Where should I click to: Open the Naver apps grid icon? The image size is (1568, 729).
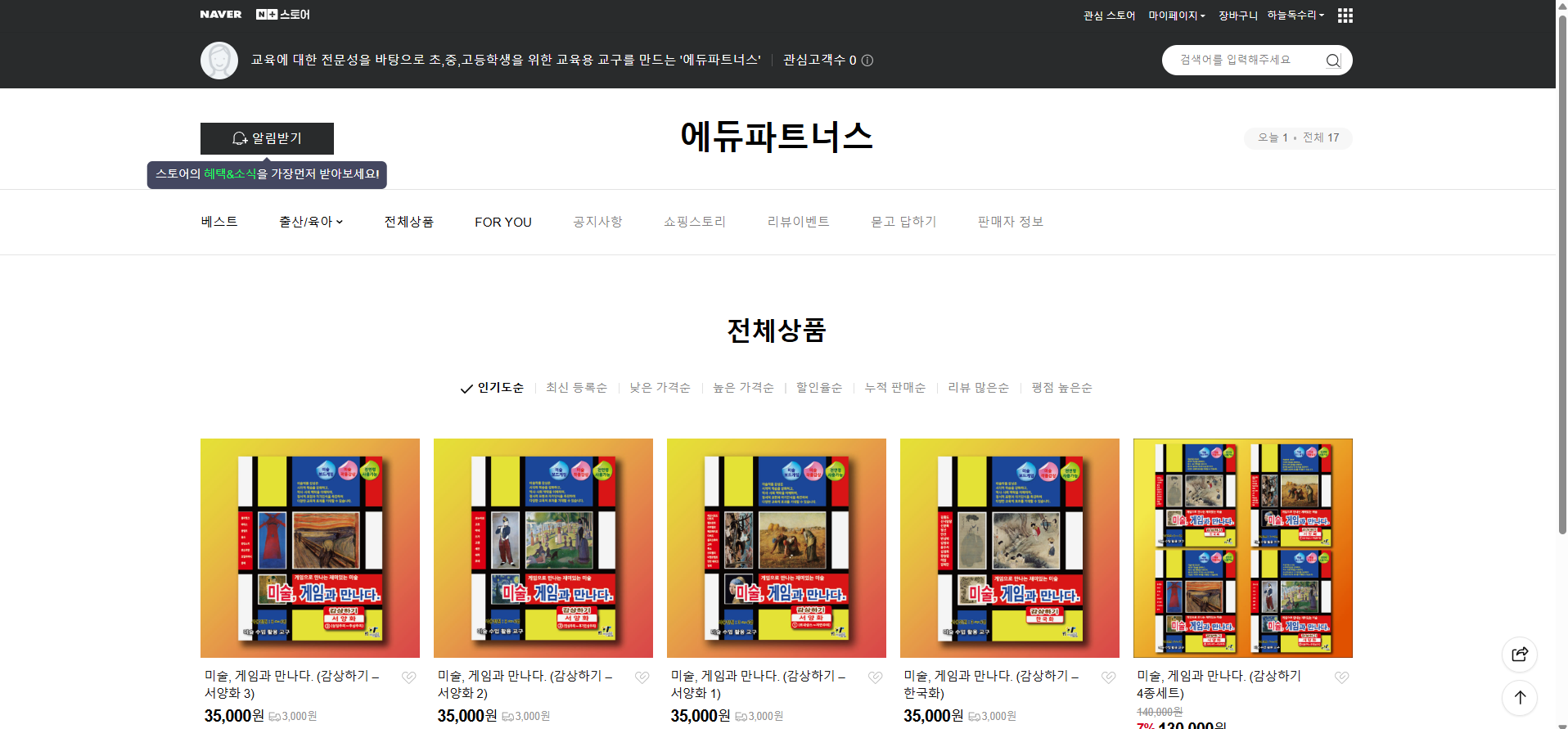[1345, 16]
